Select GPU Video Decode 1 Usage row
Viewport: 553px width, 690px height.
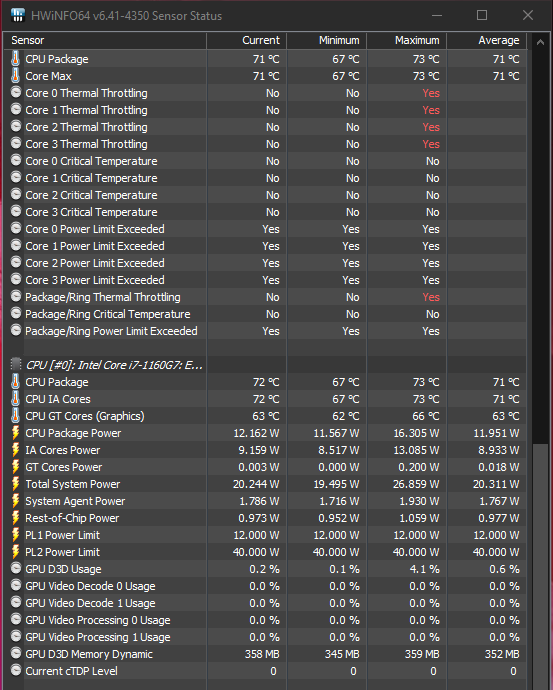[x=265, y=603]
